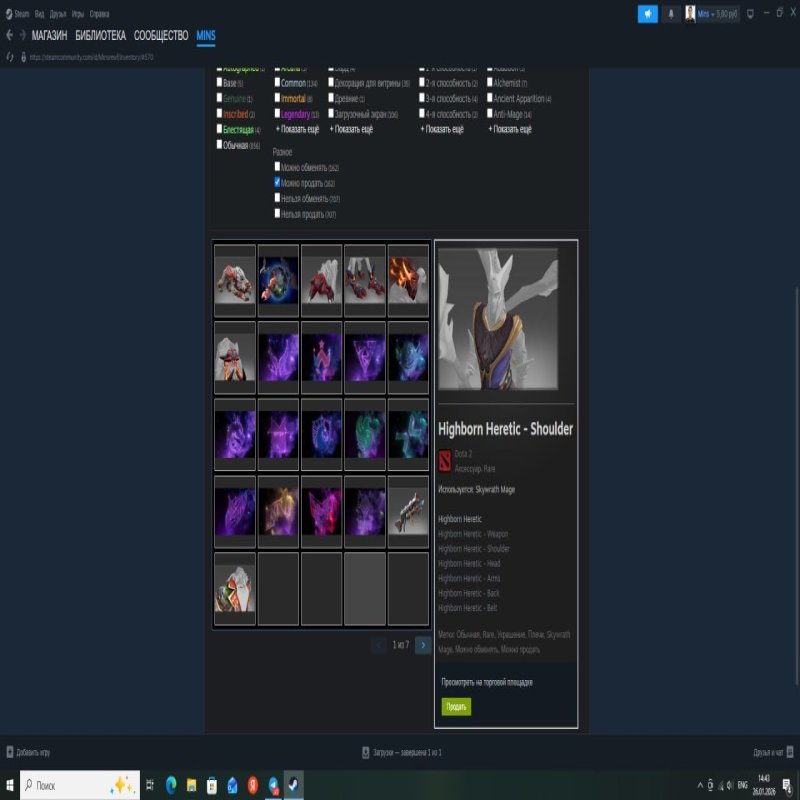Open the notifications bell icon
Viewport: 800px width, 800px height.
[671, 14]
